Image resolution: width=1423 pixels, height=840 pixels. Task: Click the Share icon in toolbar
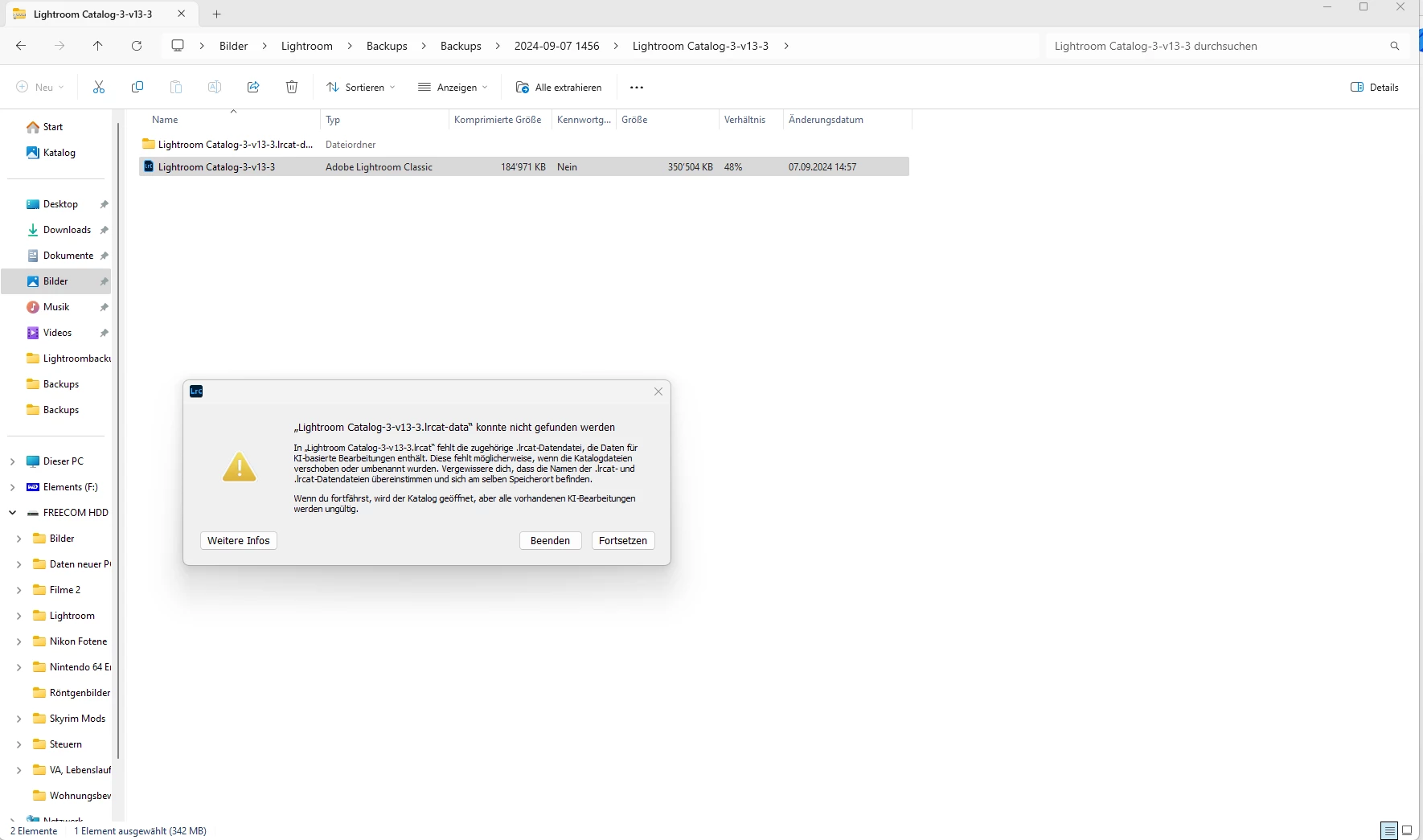point(253,87)
